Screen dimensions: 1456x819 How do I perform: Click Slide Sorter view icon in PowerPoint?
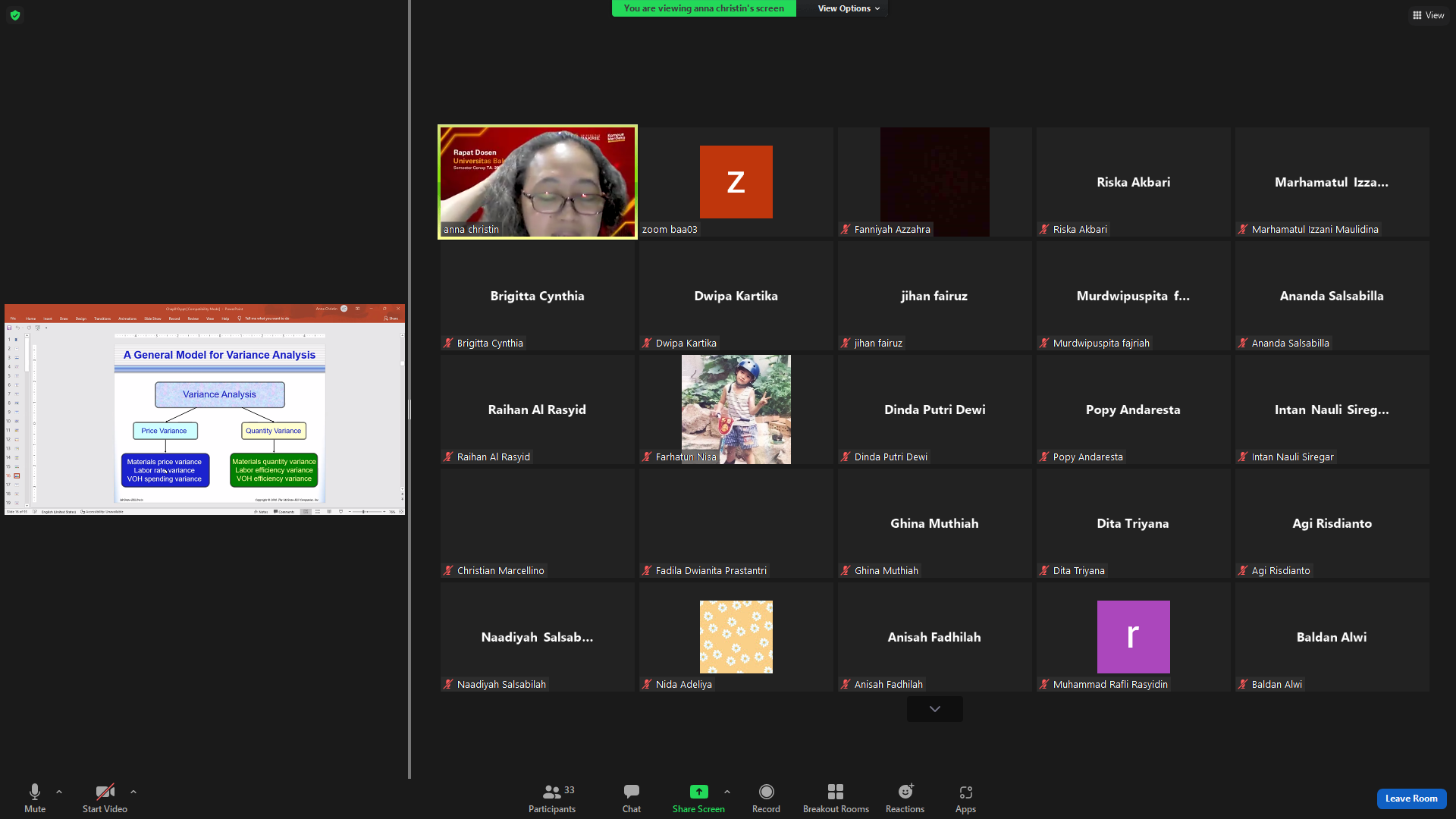tap(318, 512)
